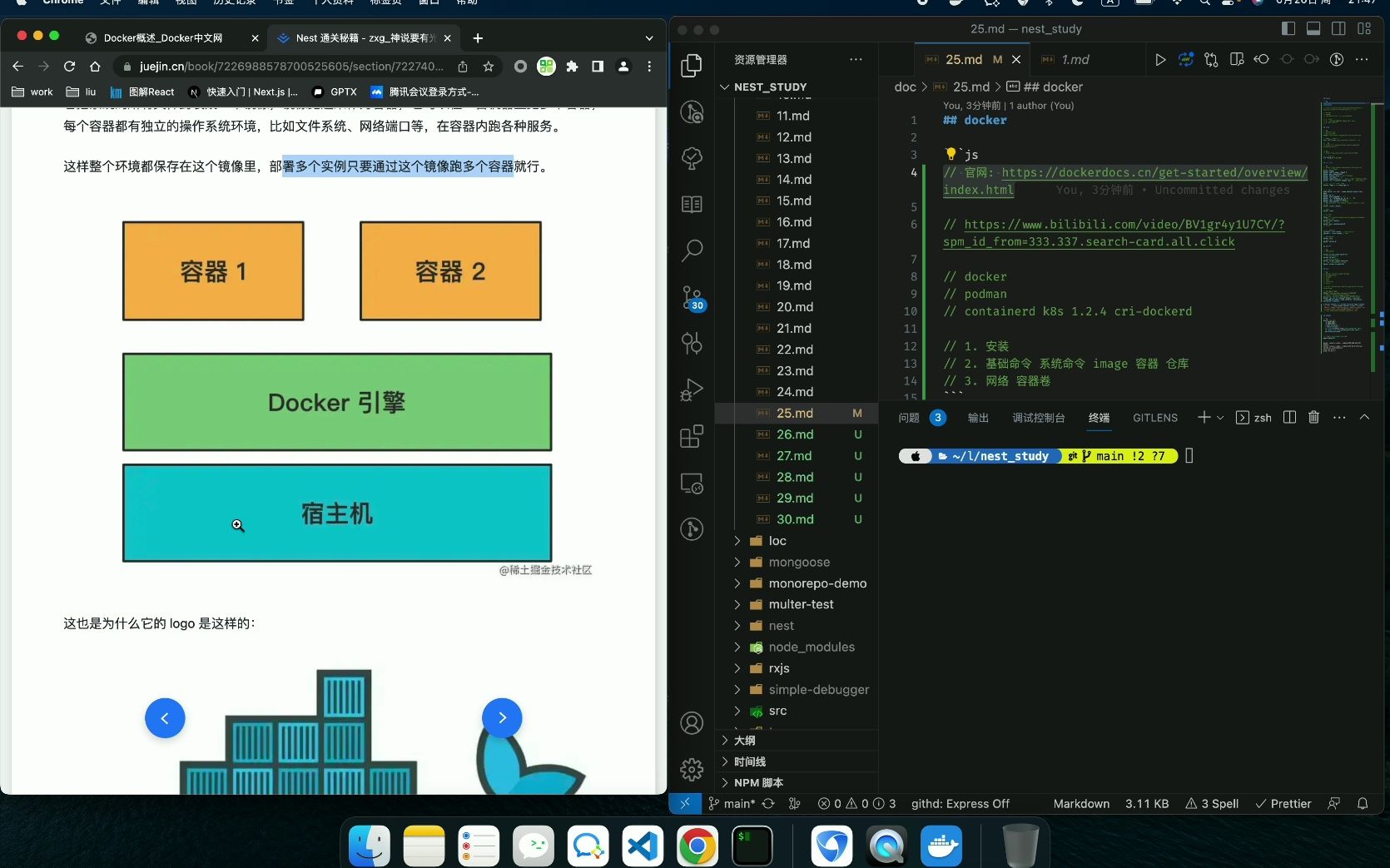Maximize panel with the chevron up icon
1390x868 pixels.
[1364, 417]
